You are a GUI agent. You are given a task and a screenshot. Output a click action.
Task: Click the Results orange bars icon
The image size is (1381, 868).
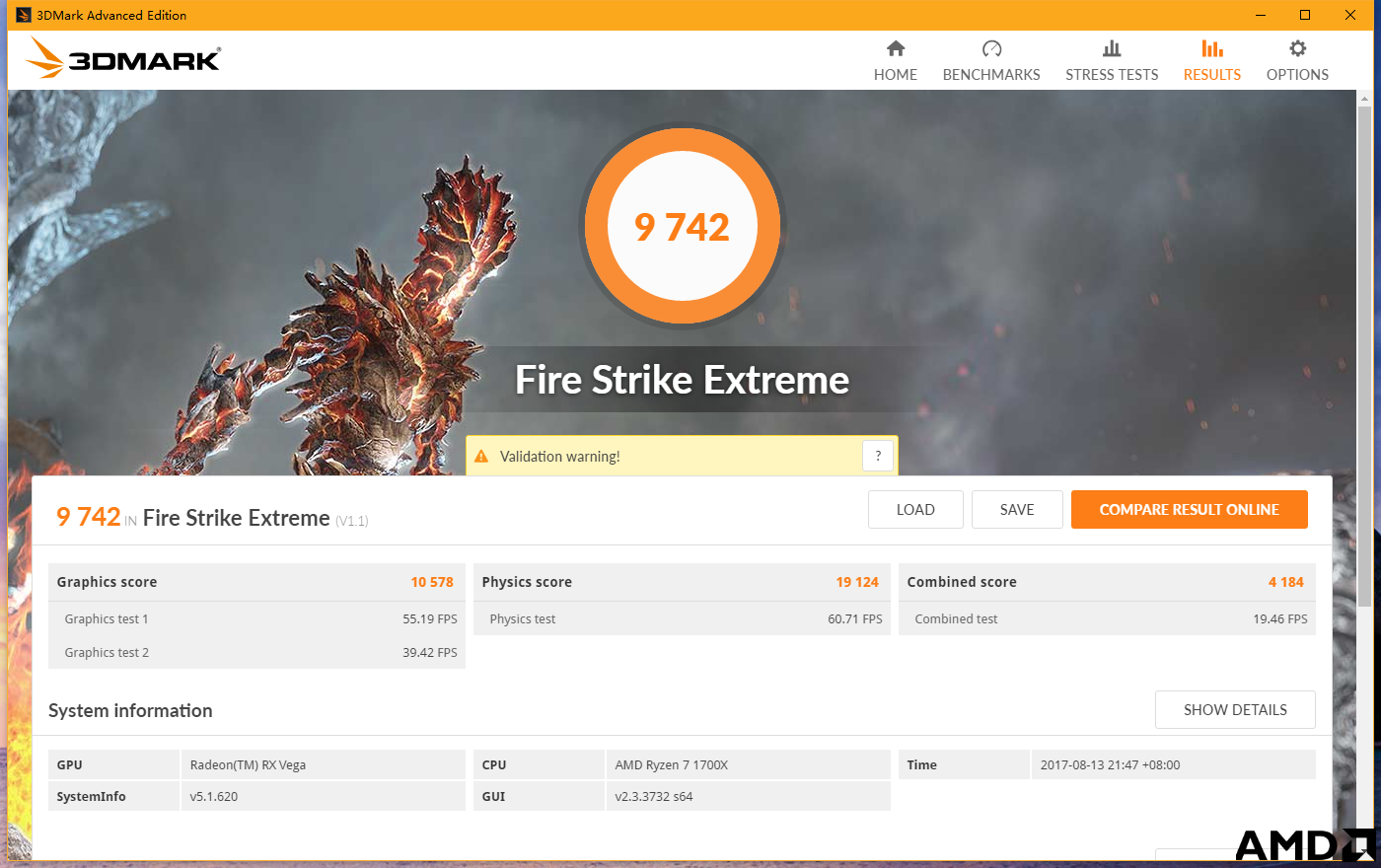pyautogui.click(x=1212, y=48)
